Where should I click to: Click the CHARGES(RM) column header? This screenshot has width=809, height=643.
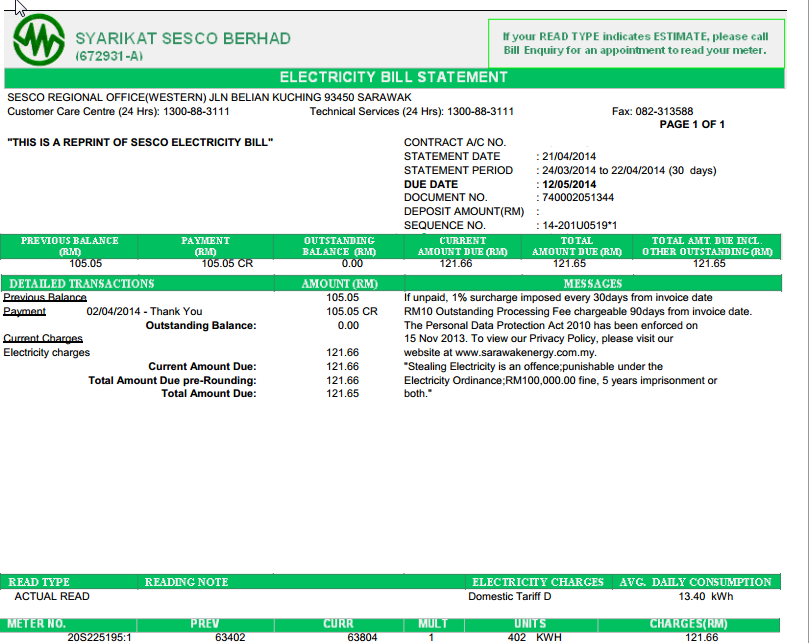coord(688,624)
